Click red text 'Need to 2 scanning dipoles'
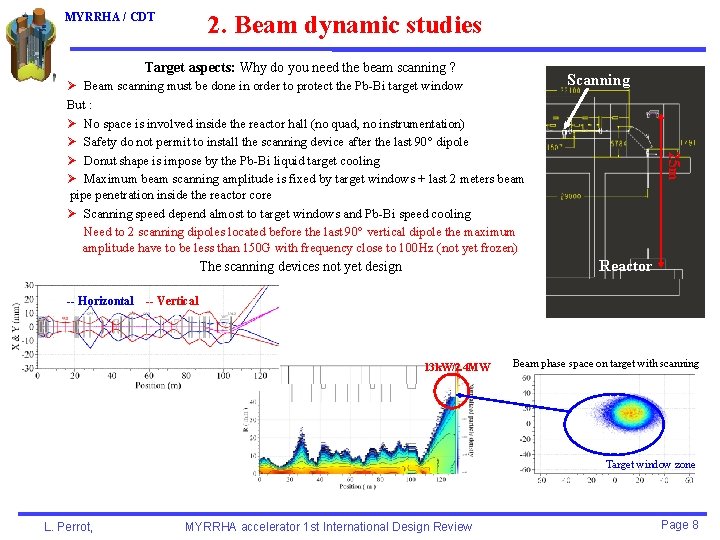 [x=299, y=232]
